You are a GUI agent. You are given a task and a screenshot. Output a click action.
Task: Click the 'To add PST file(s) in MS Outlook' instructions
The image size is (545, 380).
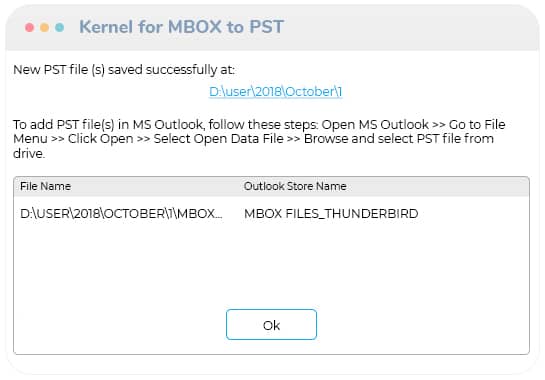(x=259, y=139)
